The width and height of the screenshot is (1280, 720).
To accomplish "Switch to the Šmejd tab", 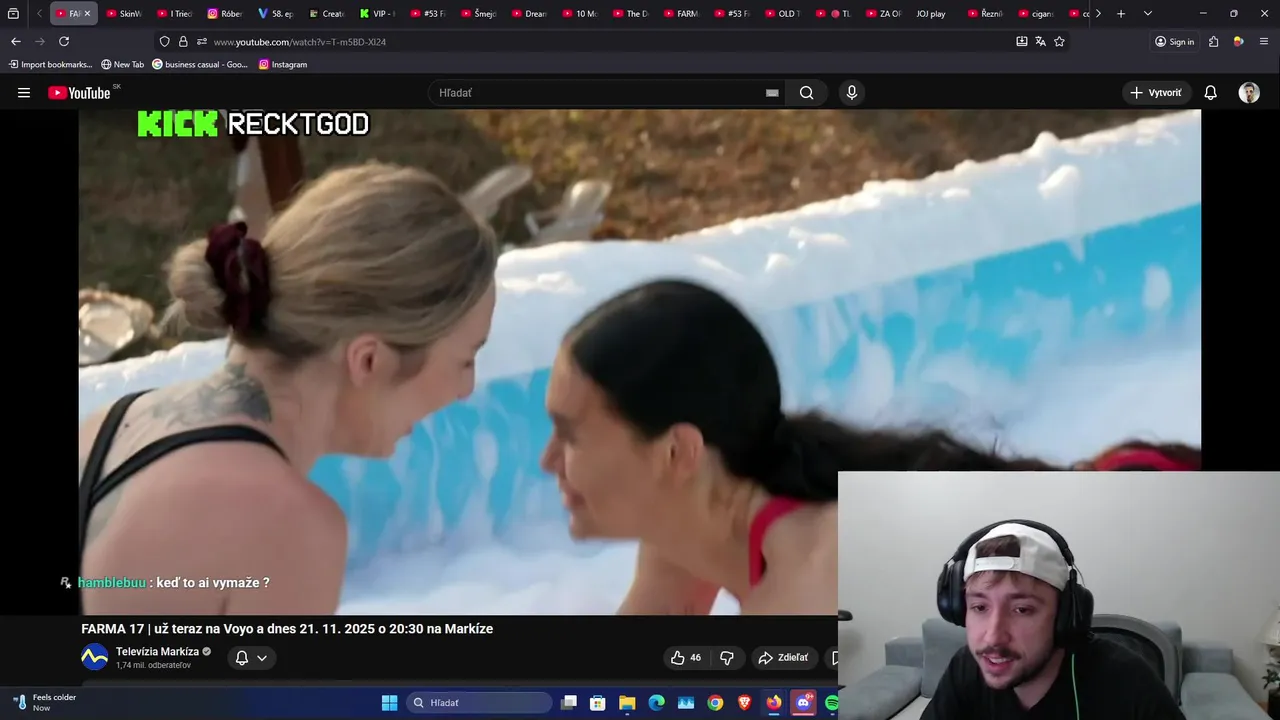I will [x=479, y=14].
